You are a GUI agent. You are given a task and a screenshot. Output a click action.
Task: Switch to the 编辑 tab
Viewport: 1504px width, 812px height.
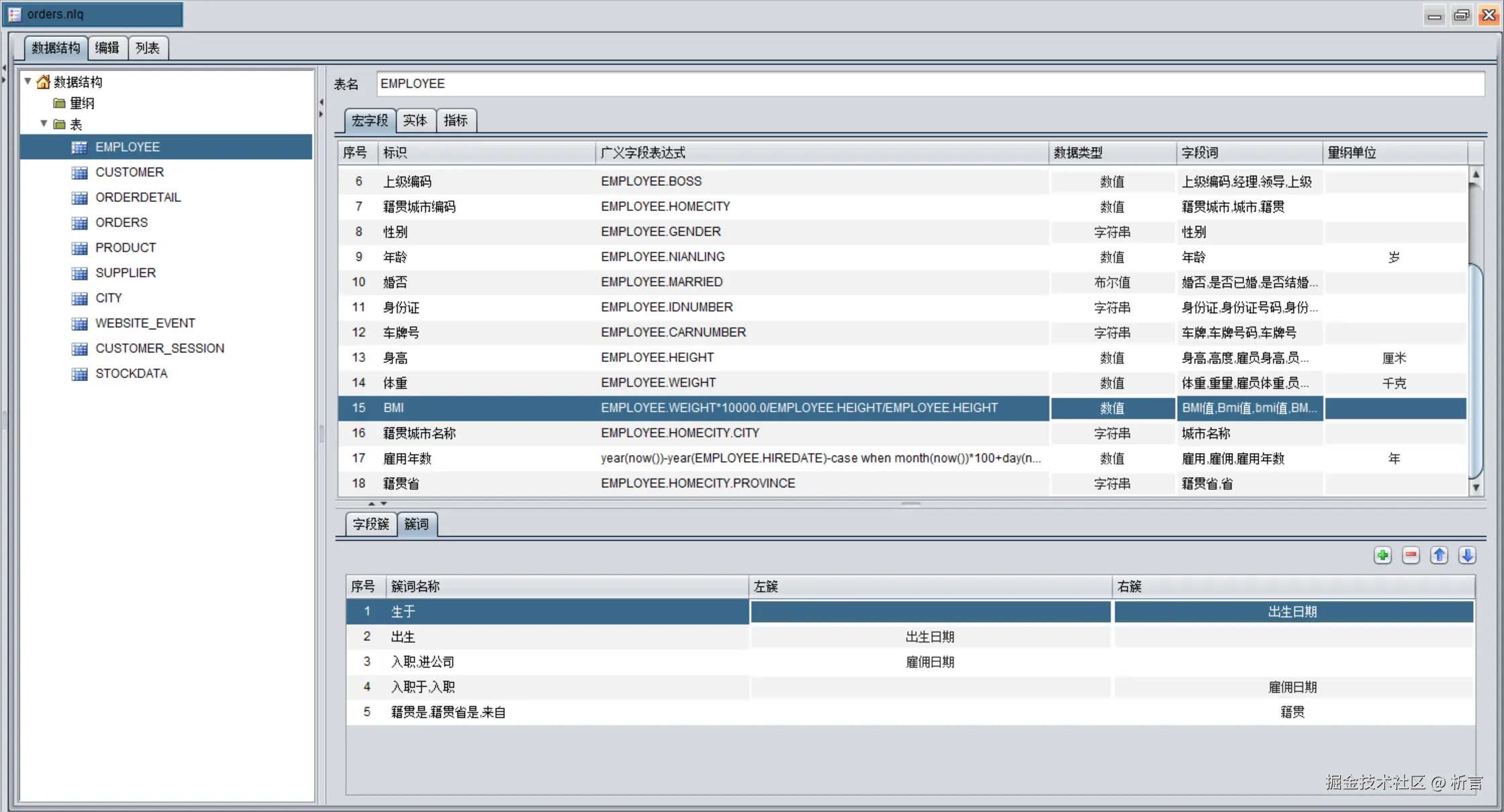click(x=107, y=48)
